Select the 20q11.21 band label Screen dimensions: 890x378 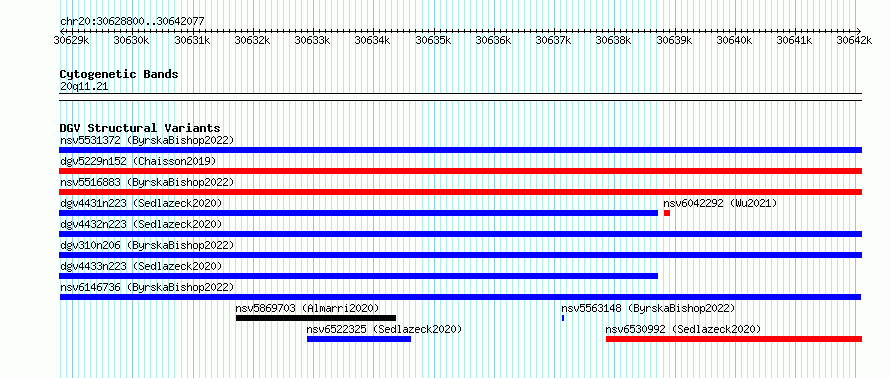83,87
